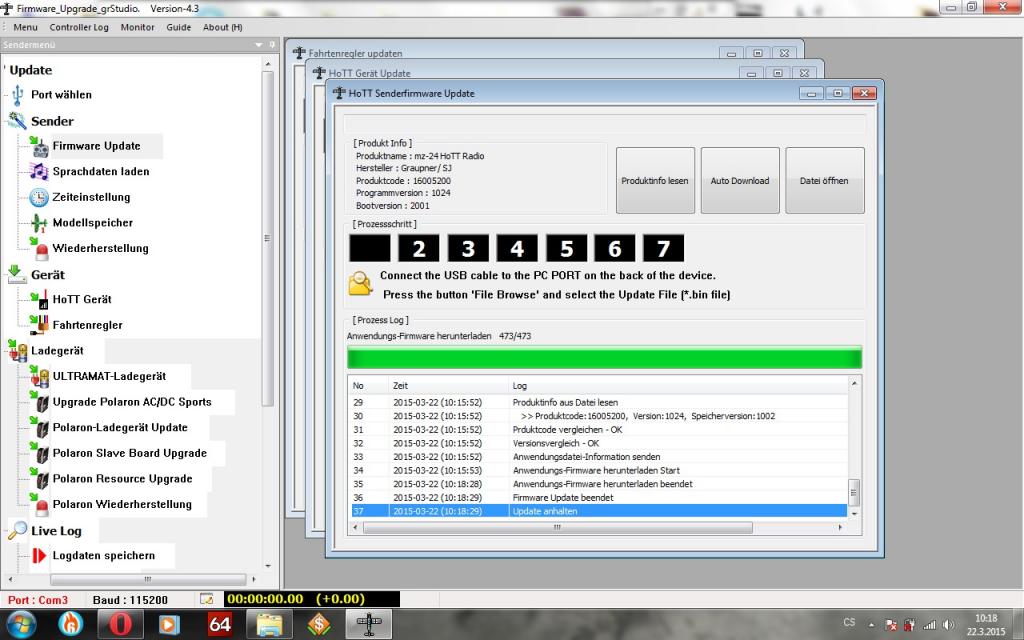Viewport: 1024px width, 640px height.
Task: Open the Sendermenü panel dropdown arrow
Action: [258, 45]
